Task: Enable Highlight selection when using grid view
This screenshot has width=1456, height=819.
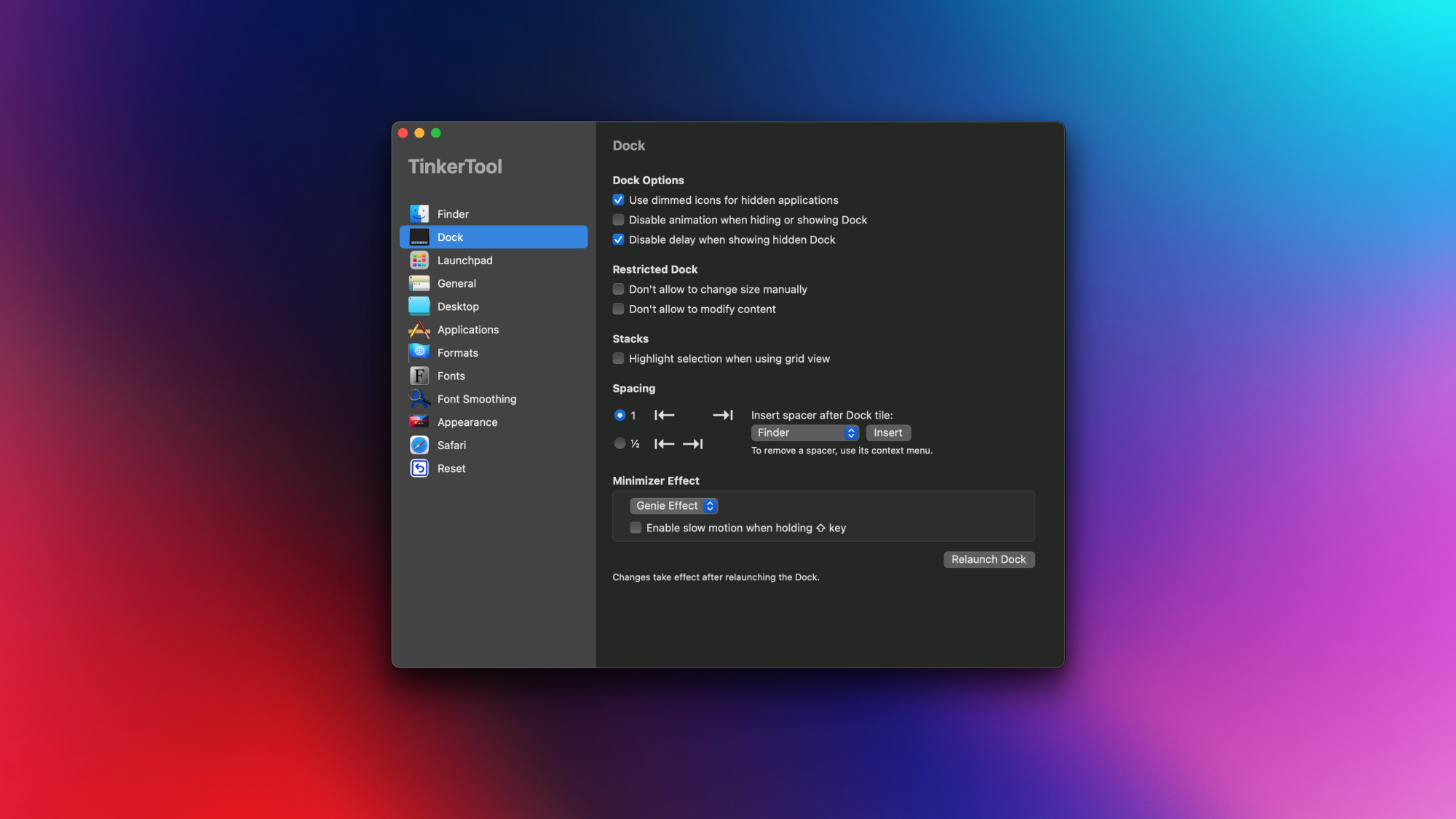Action: tap(618, 358)
